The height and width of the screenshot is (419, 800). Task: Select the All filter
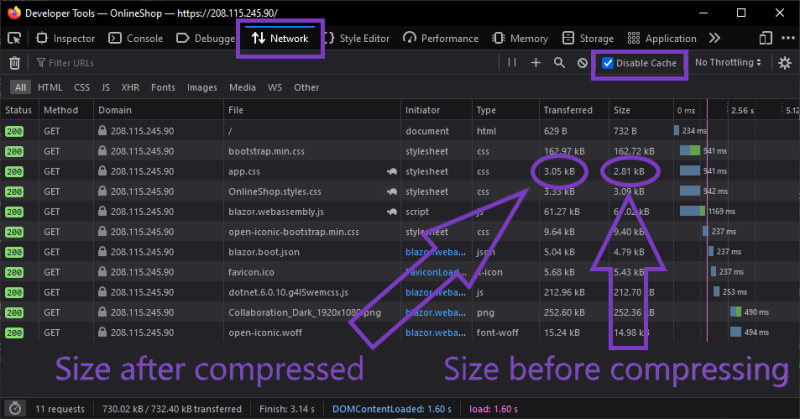pyautogui.click(x=20, y=87)
